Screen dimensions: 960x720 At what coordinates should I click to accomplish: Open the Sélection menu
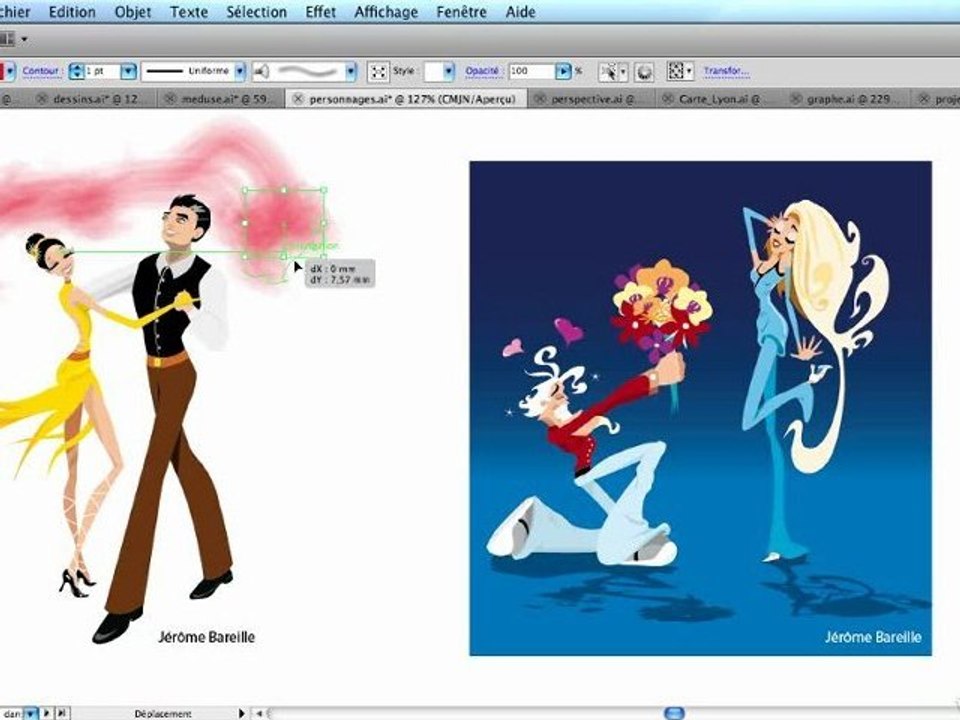click(x=257, y=12)
